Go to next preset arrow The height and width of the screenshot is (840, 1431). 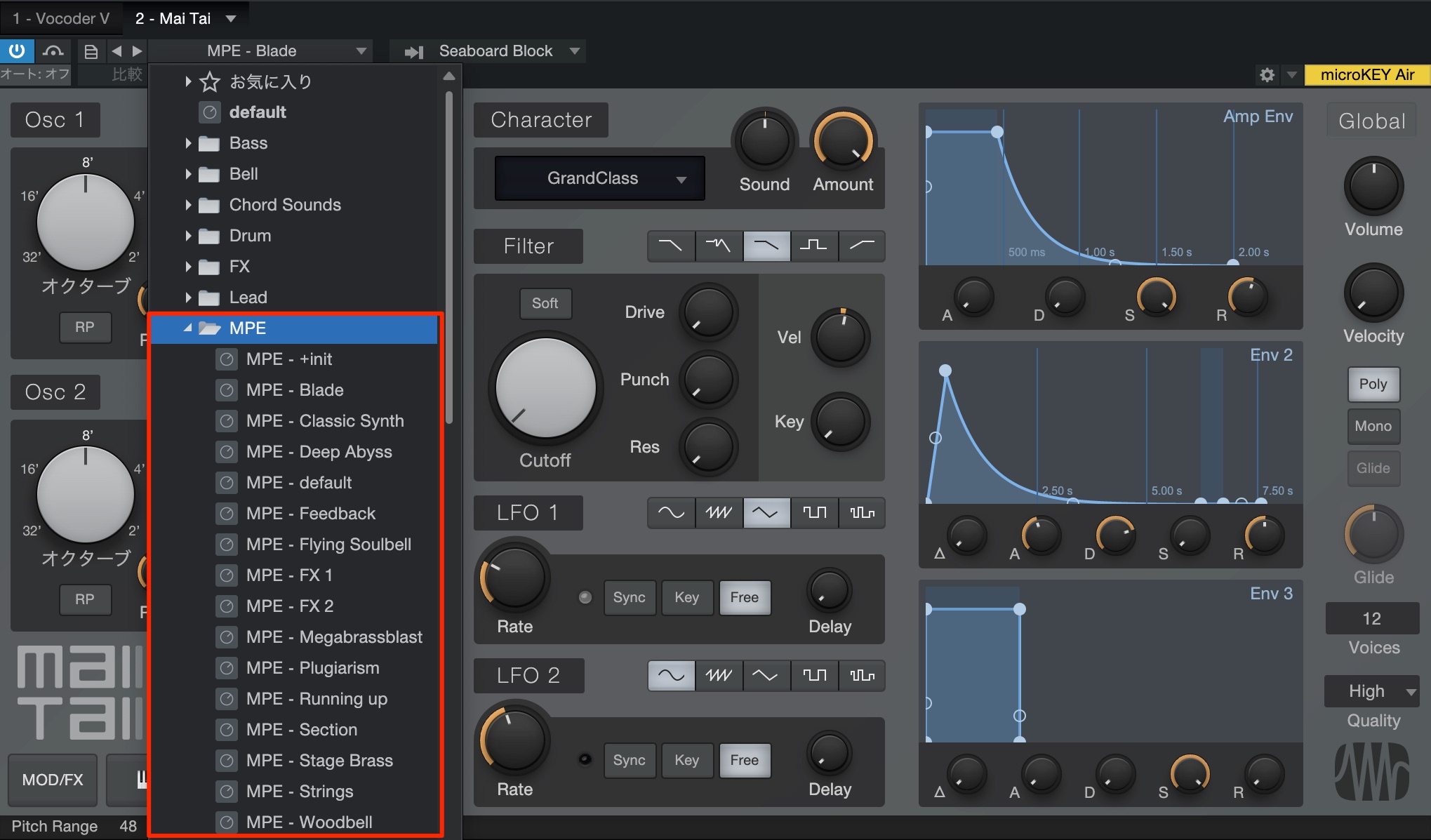[x=137, y=51]
